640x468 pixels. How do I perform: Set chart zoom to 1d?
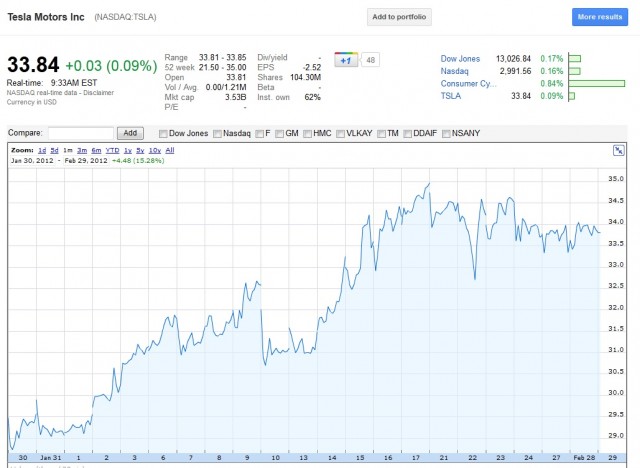(x=42, y=150)
